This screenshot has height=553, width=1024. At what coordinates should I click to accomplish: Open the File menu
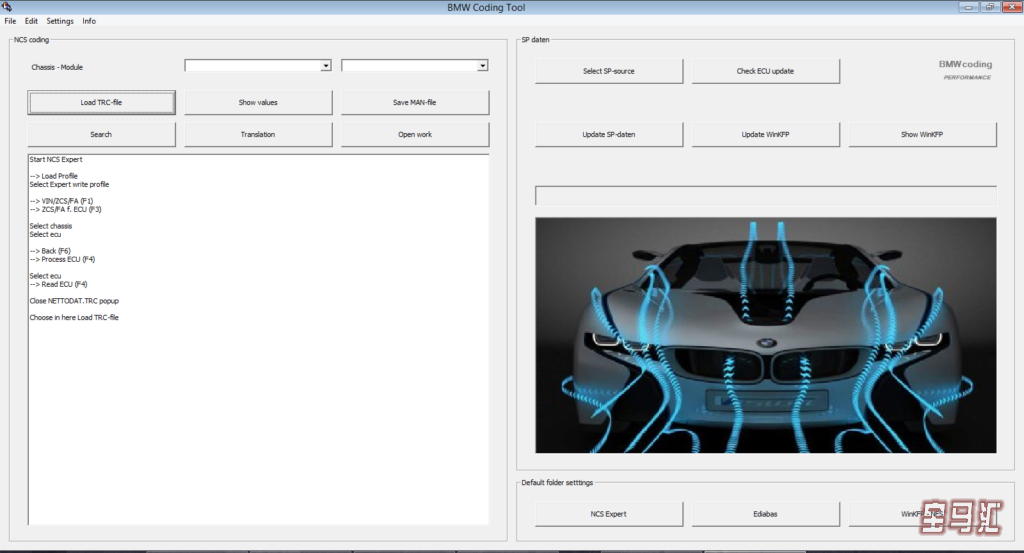[10, 21]
